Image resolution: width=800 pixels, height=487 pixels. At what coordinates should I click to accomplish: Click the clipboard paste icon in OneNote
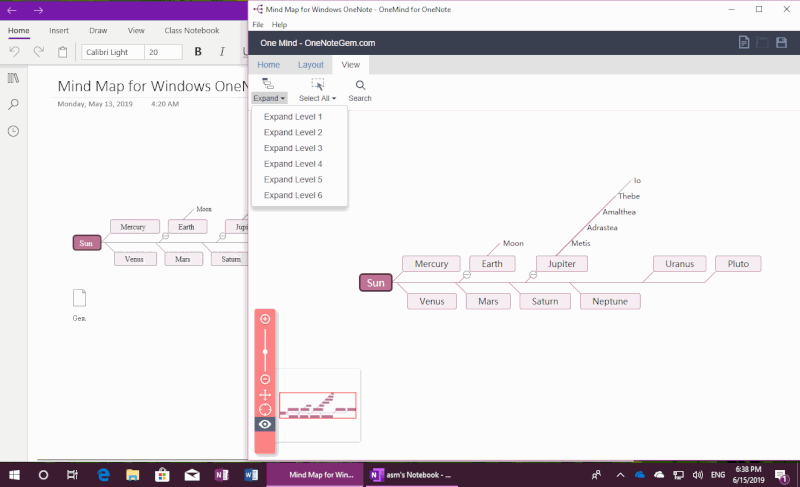point(62,52)
